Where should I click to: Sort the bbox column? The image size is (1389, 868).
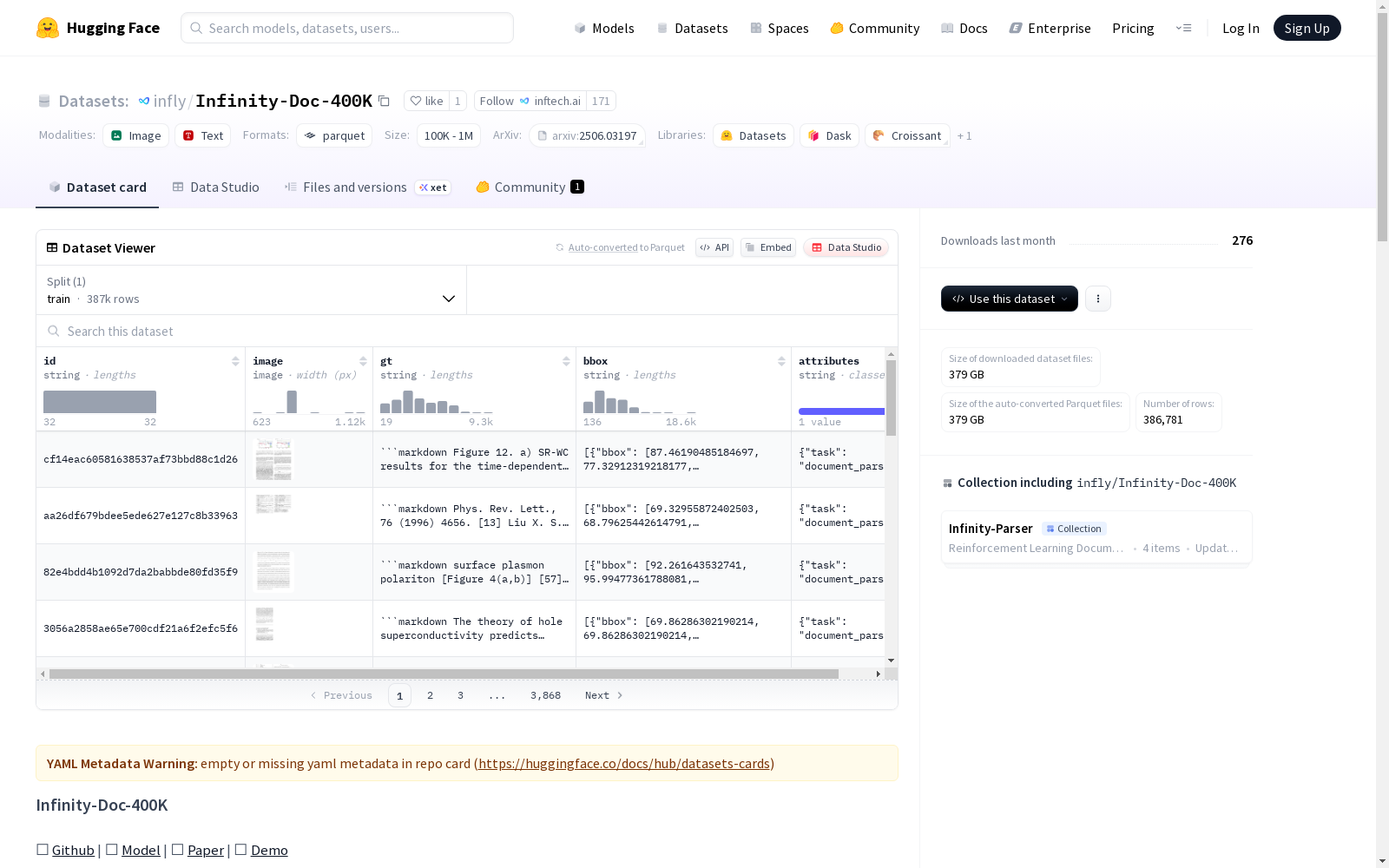tap(781, 361)
